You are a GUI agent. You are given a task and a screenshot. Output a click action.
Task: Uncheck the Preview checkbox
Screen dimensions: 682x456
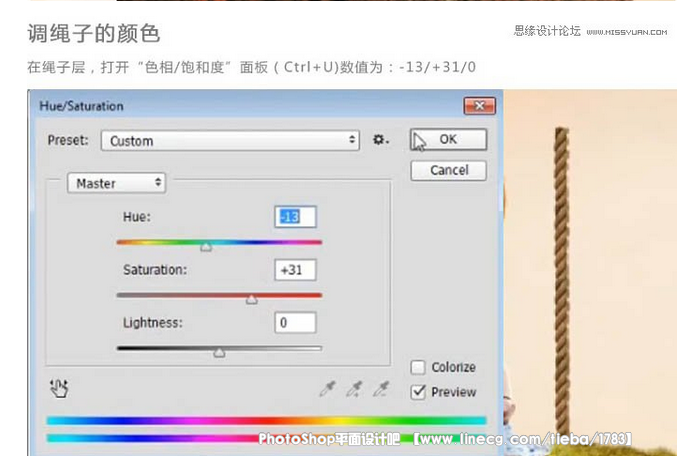coord(418,392)
